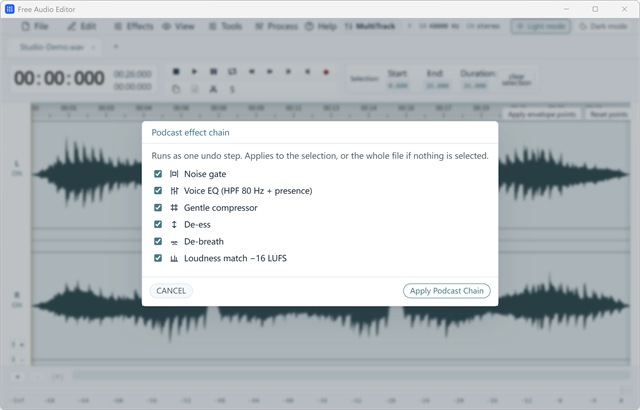
Task: Click the selection End value field
Action: coord(438,86)
